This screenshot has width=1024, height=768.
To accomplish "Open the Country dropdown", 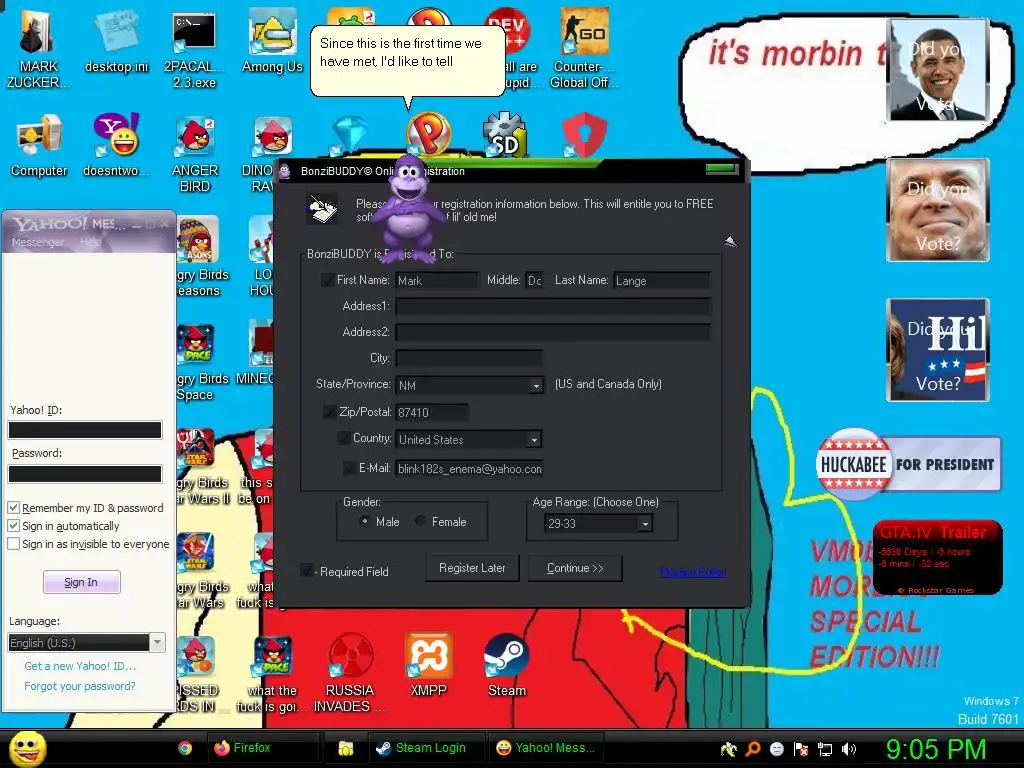I will (x=534, y=440).
